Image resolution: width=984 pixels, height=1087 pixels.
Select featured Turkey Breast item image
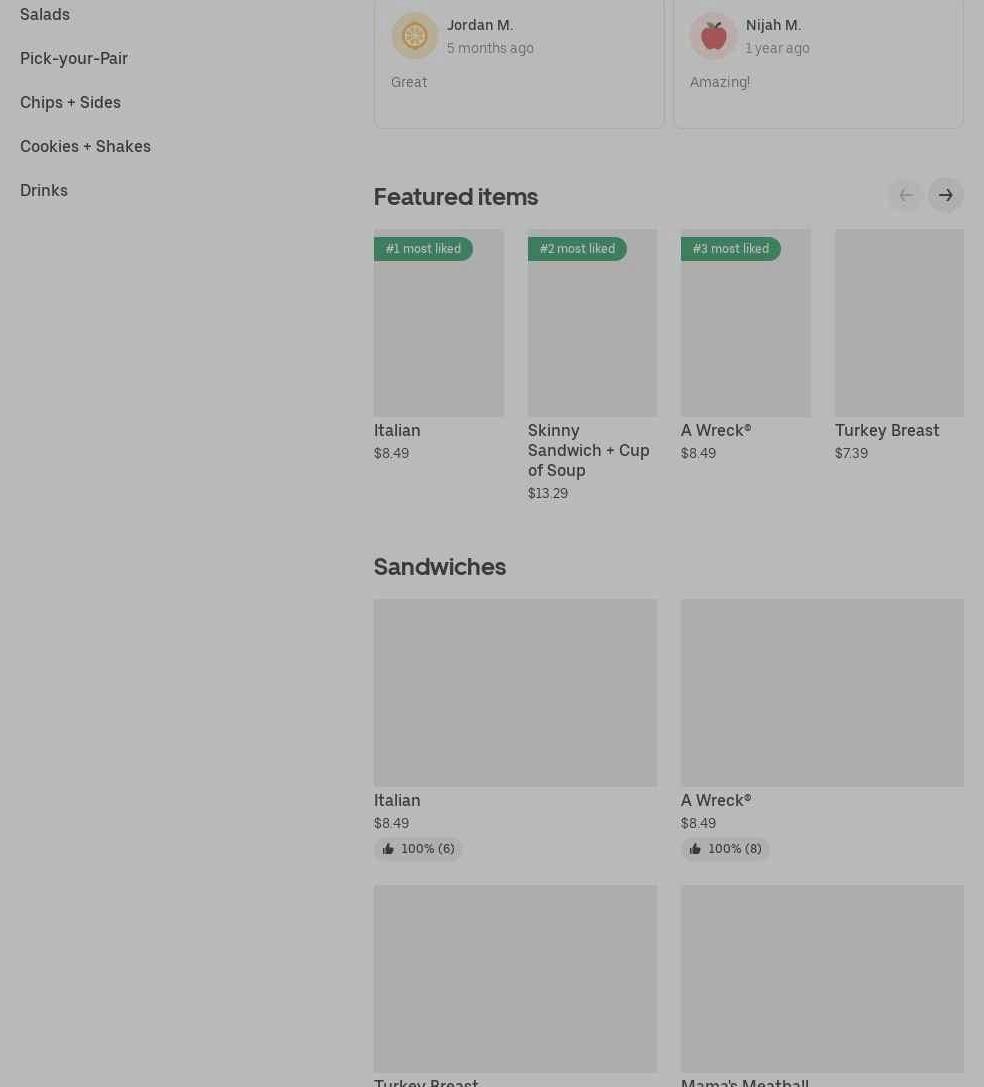898,322
